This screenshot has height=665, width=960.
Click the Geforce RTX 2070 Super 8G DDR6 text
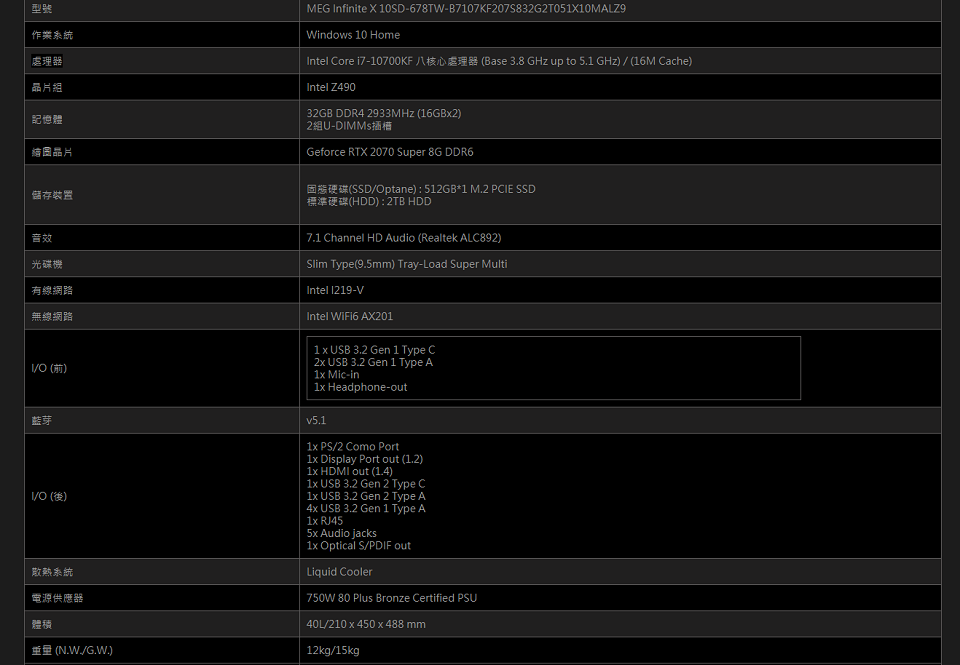[390, 152]
